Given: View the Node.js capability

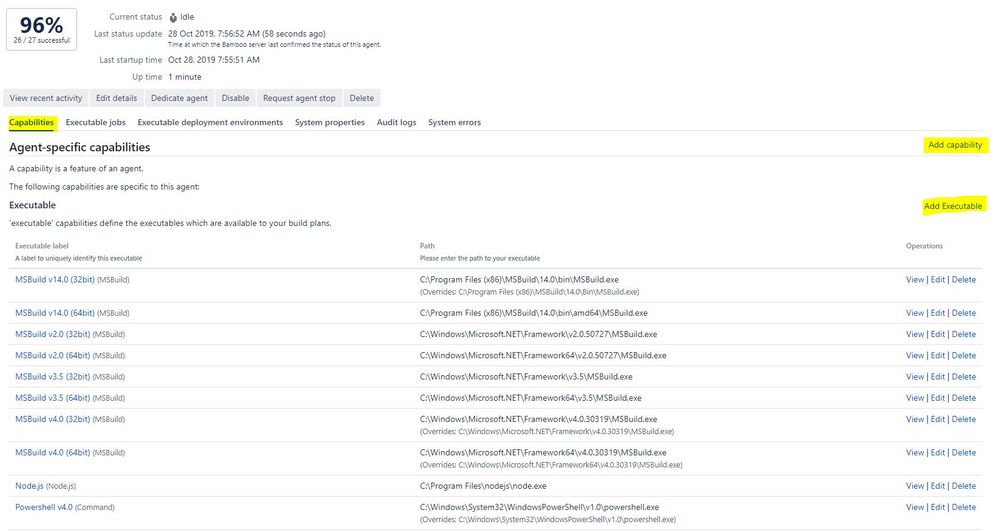Looking at the screenshot, I should (x=915, y=486).
